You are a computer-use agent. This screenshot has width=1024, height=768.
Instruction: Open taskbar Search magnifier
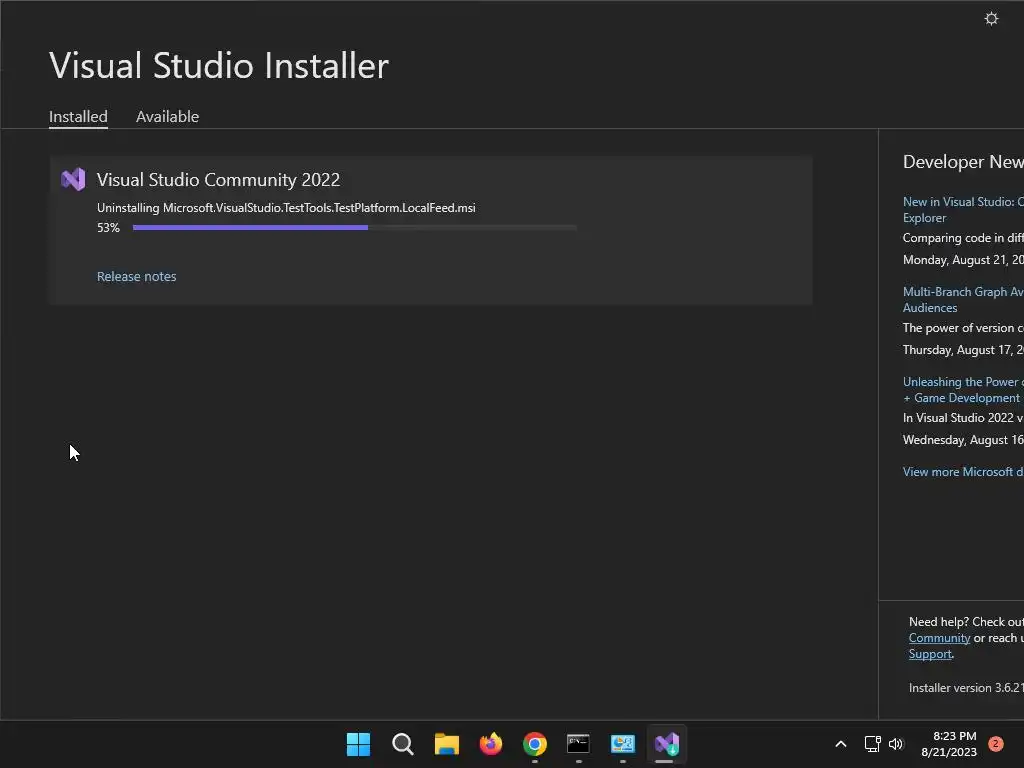[402, 744]
